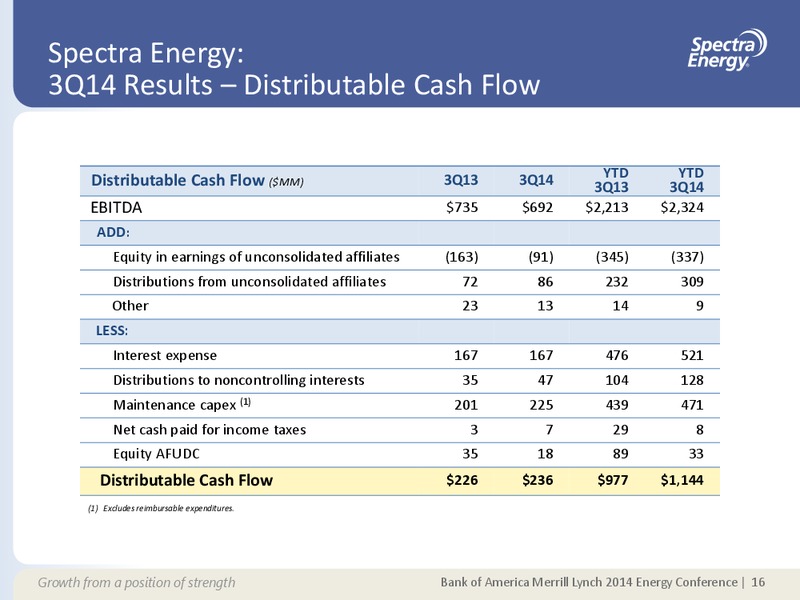Screen dimensions: 800x600
Task: Select the '471' cell
Action: [x=692, y=405]
